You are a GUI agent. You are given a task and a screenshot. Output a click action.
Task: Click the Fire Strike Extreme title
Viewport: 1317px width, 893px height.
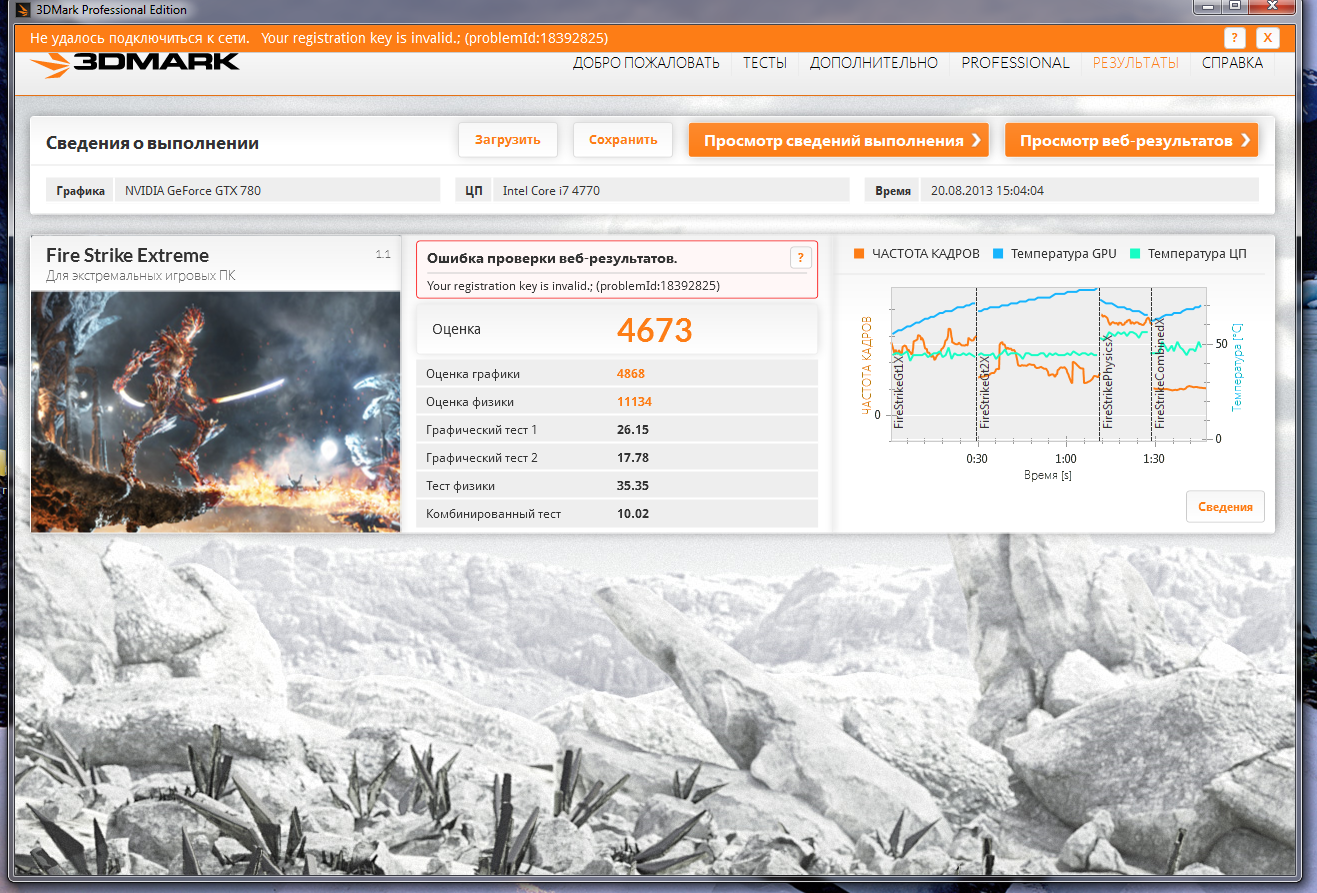[128, 255]
